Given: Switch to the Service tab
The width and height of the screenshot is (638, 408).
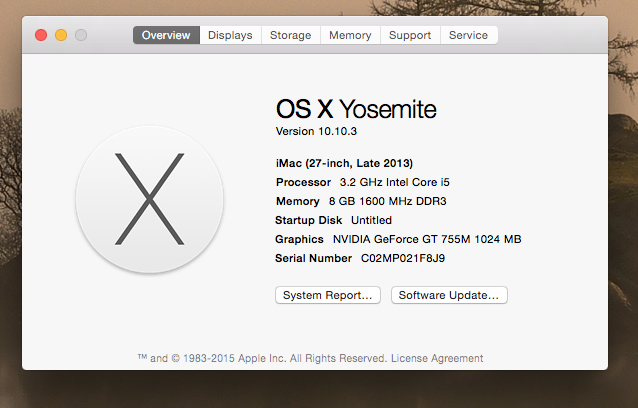Looking at the screenshot, I should [x=468, y=35].
